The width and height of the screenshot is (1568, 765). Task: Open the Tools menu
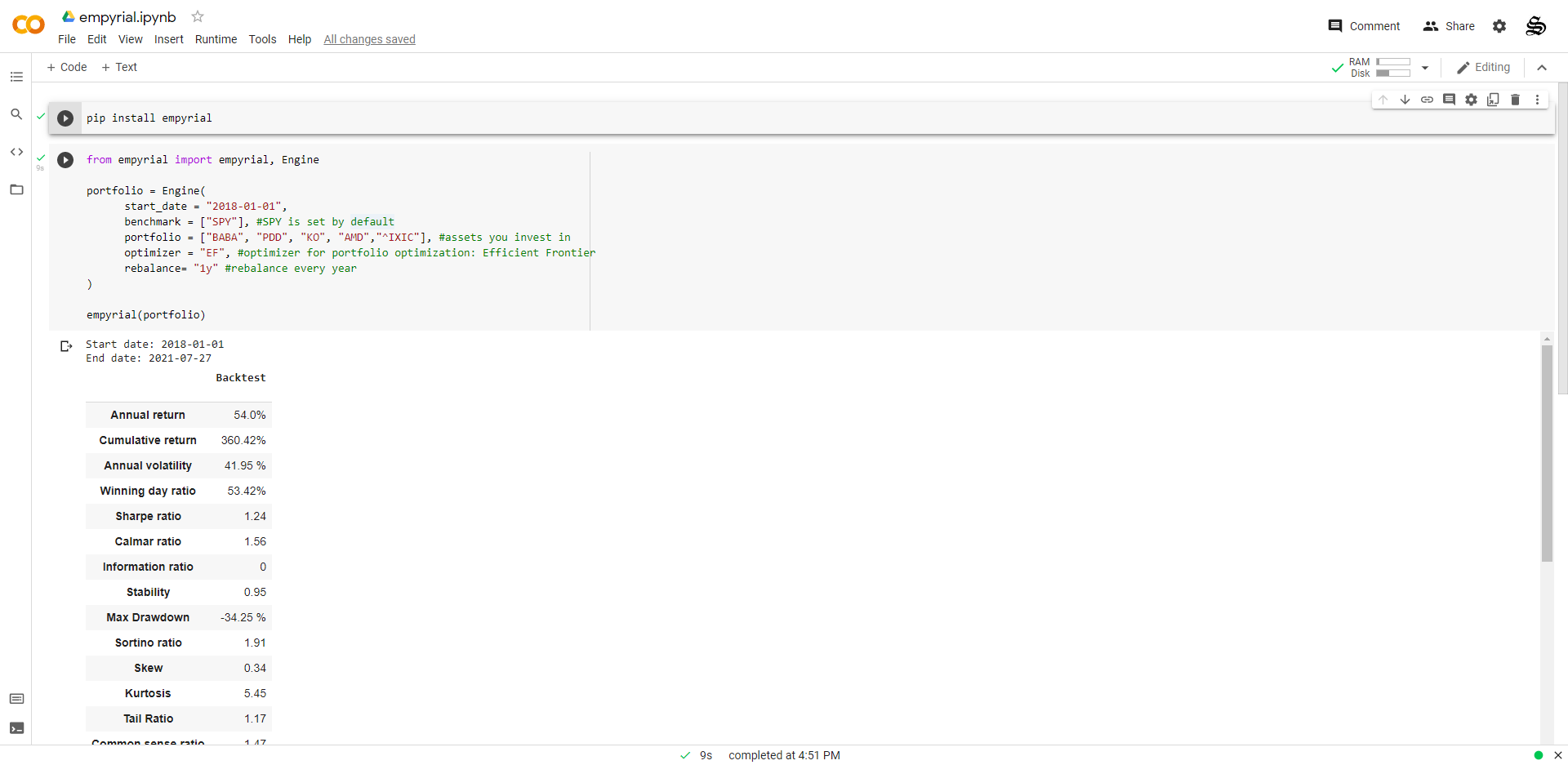pos(263,39)
